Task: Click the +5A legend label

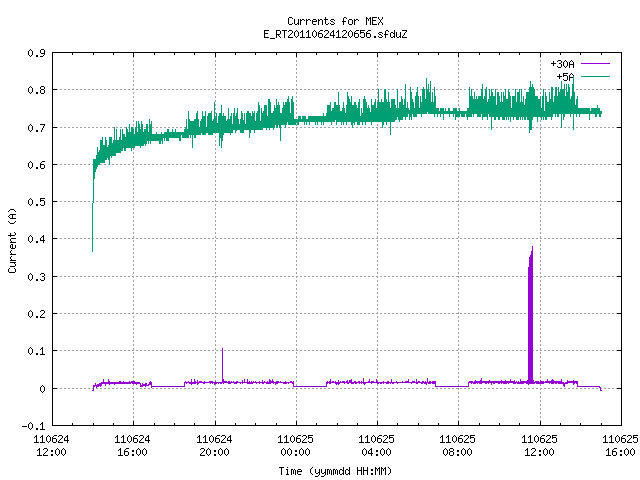Action: tap(565, 77)
